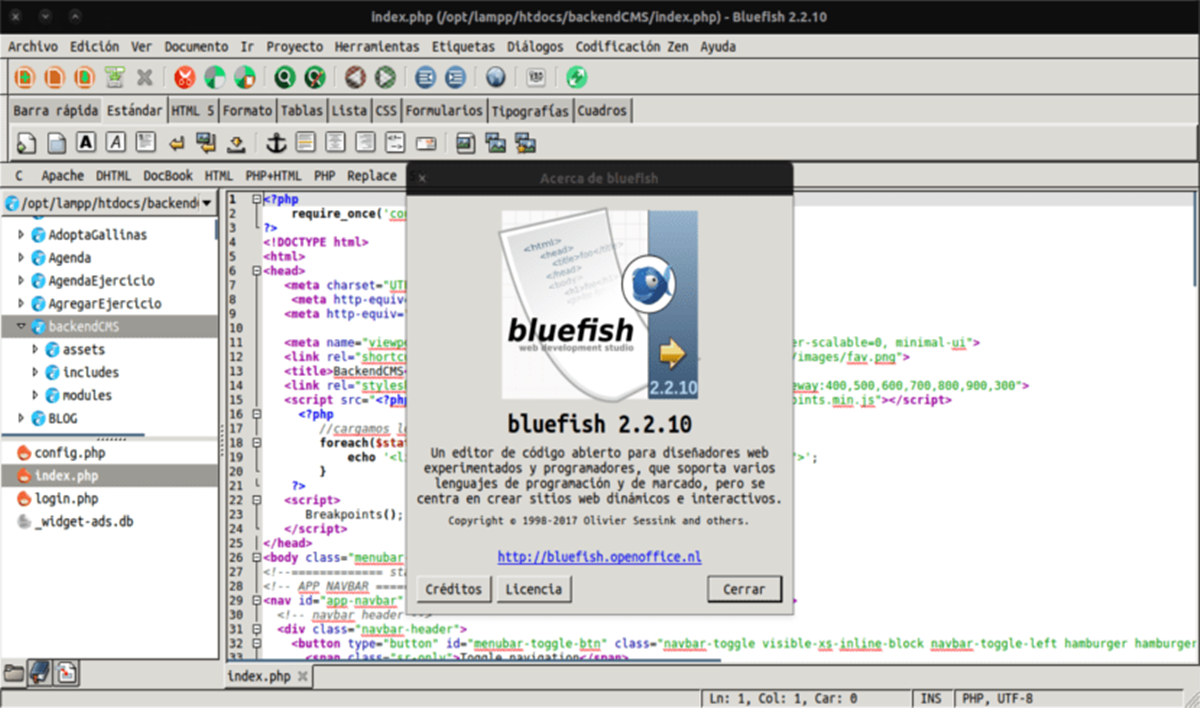This screenshot has width=1200, height=708.
Task: Open the path dropdown showing /opt/lampp/htdocs
Action: point(109,203)
